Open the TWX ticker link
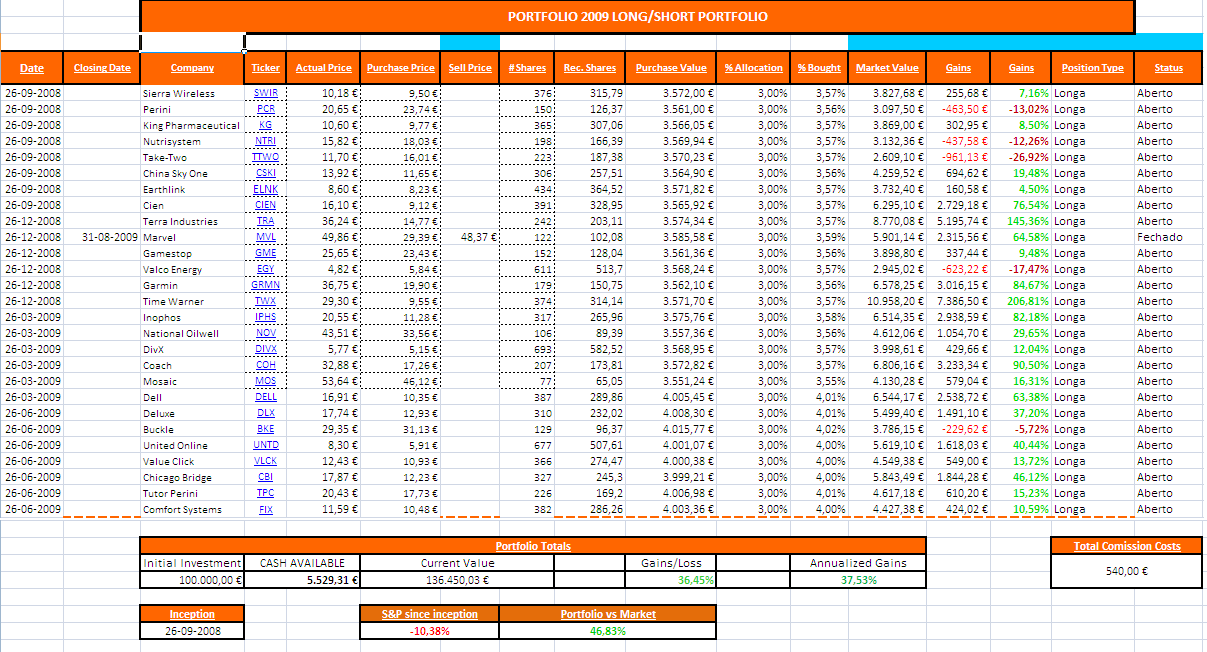This screenshot has height=652, width=1207. [x=265, y=301]
